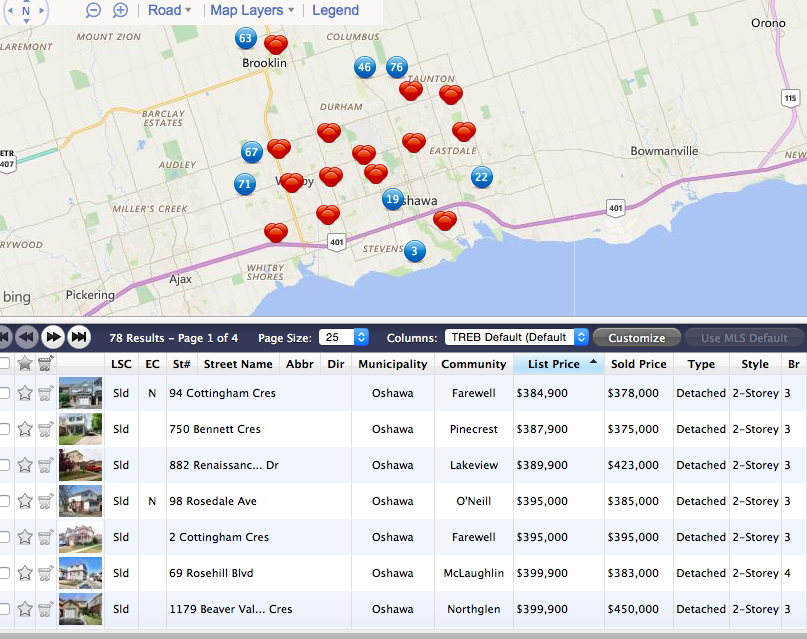Zoom in the map with plus icon
The height and width of the screenshot is (639, 807).
pos(120,10)
